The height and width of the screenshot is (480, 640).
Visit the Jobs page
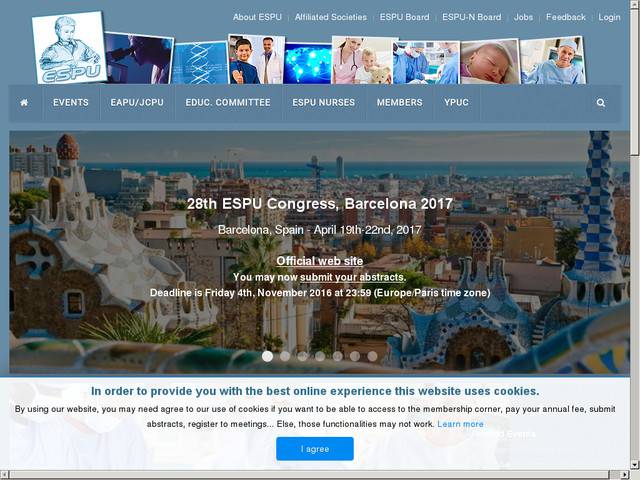coord(523,17)
